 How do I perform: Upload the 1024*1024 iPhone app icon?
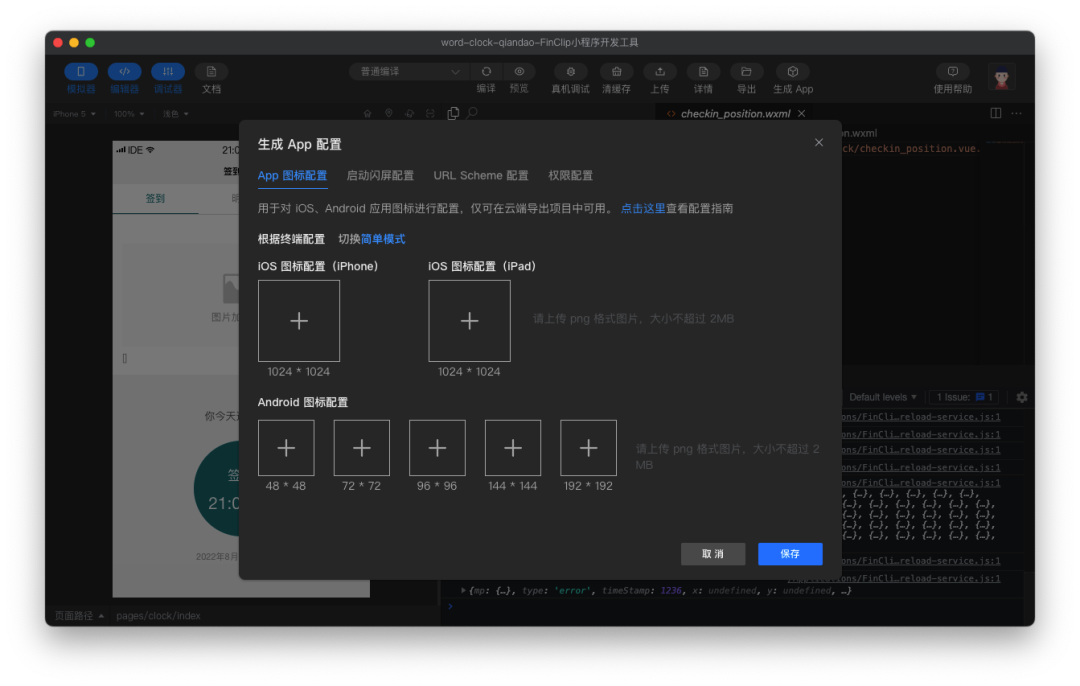299,320
